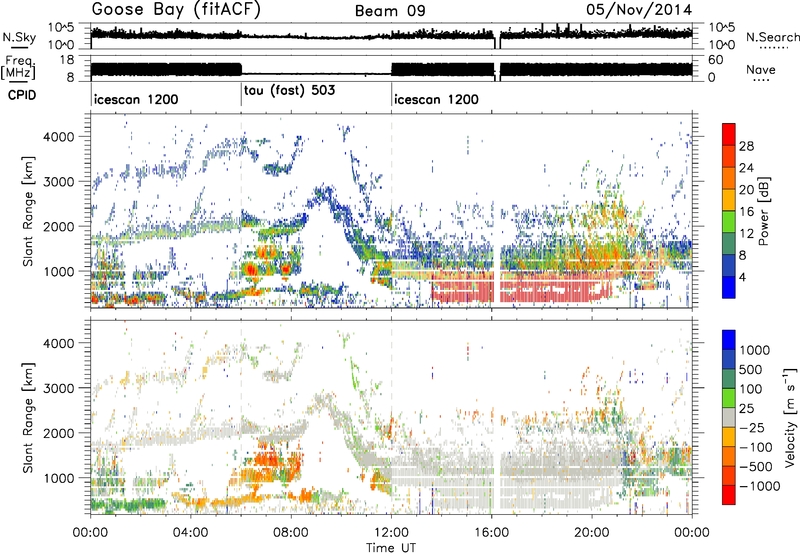Click the 'Time UT' axis label
Image resolution: width=800 pixels, height=554 pixels.
tap(391, 547)
